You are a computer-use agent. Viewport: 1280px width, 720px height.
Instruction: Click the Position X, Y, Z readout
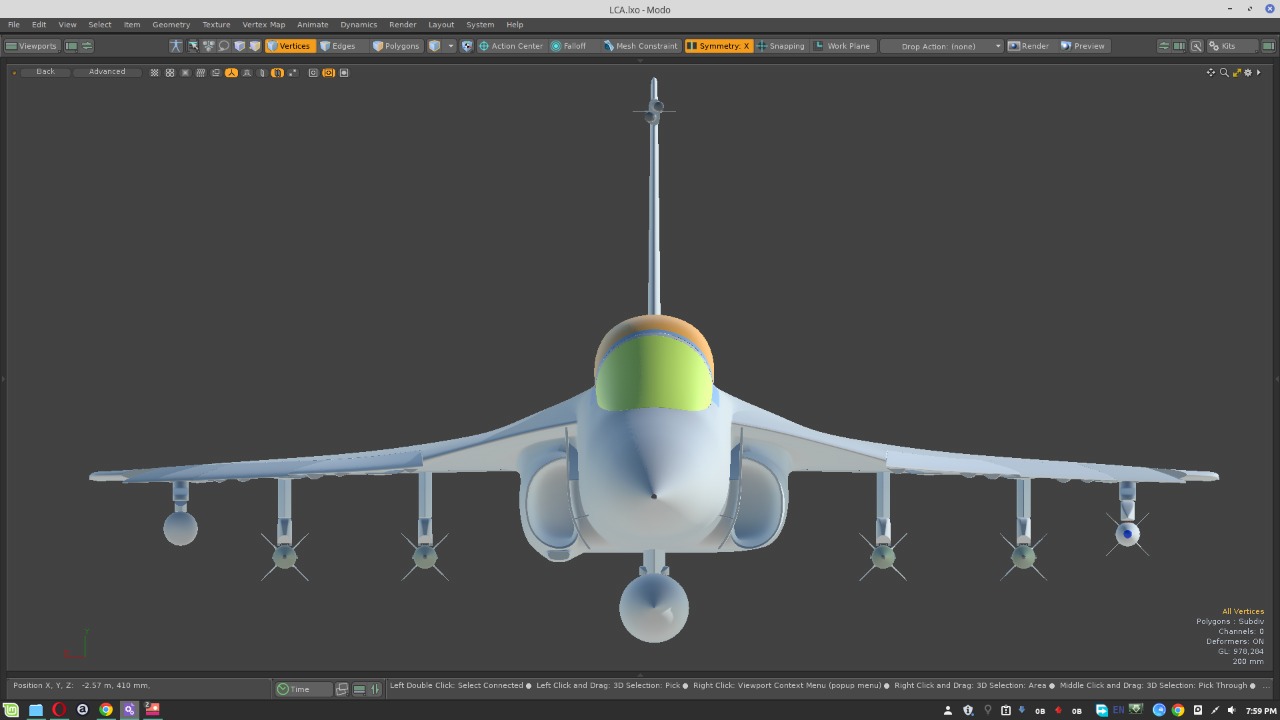point(82,686)
